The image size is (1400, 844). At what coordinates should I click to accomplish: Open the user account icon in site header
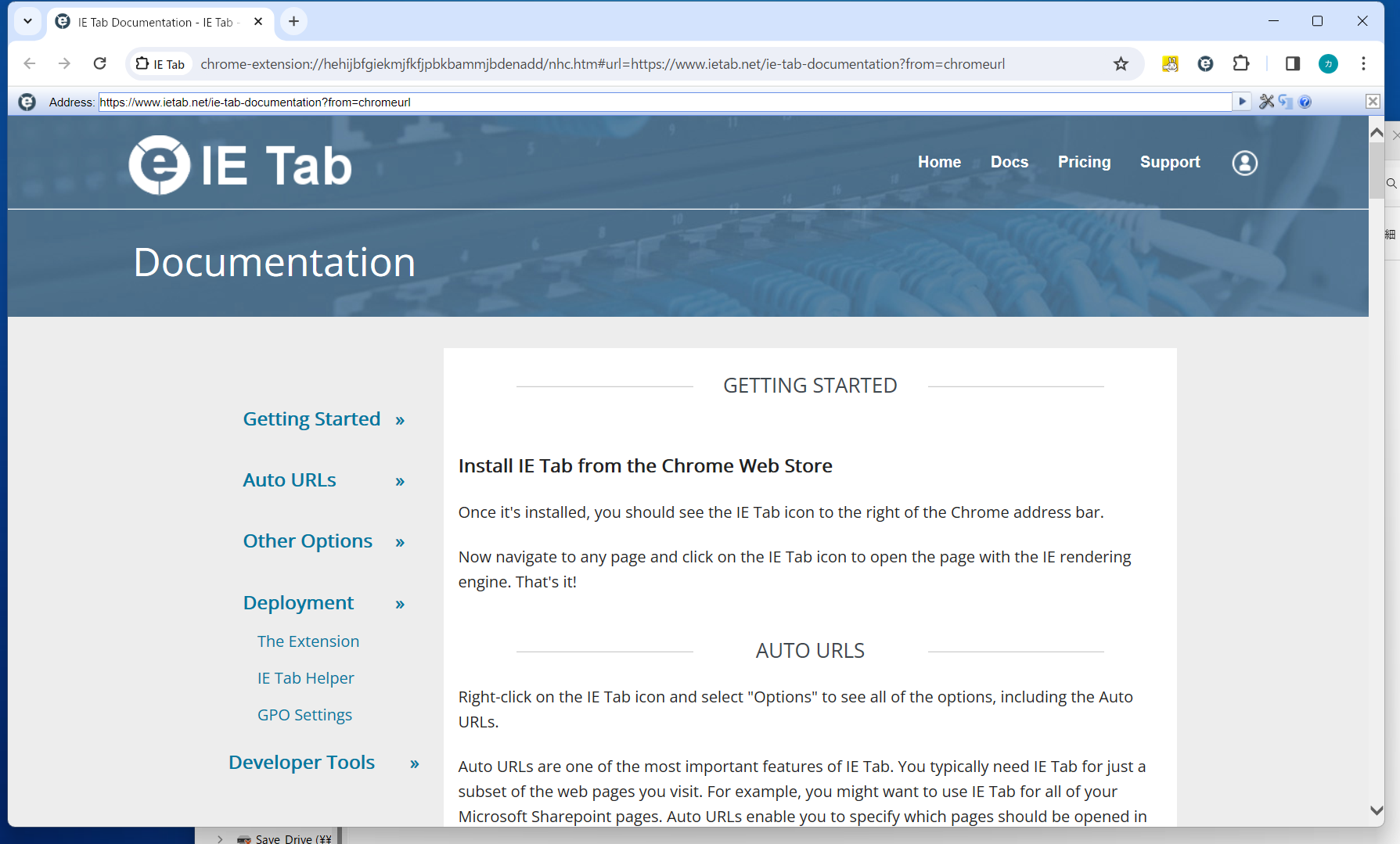1244,163
